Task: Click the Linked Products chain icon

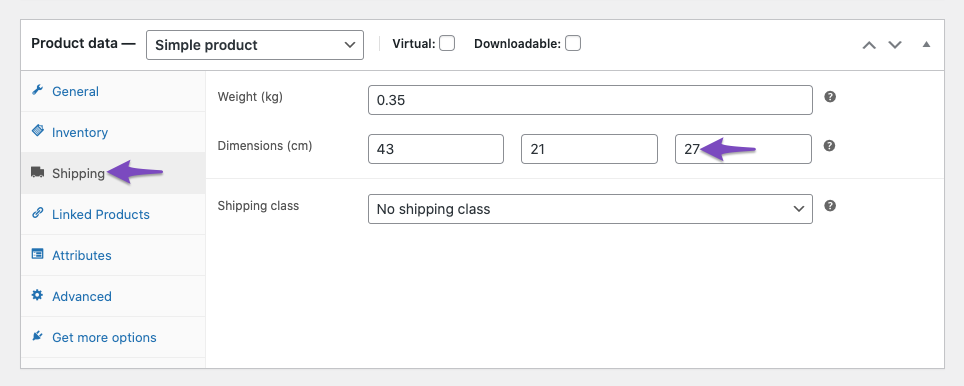Action: click(x=38, y=213)
